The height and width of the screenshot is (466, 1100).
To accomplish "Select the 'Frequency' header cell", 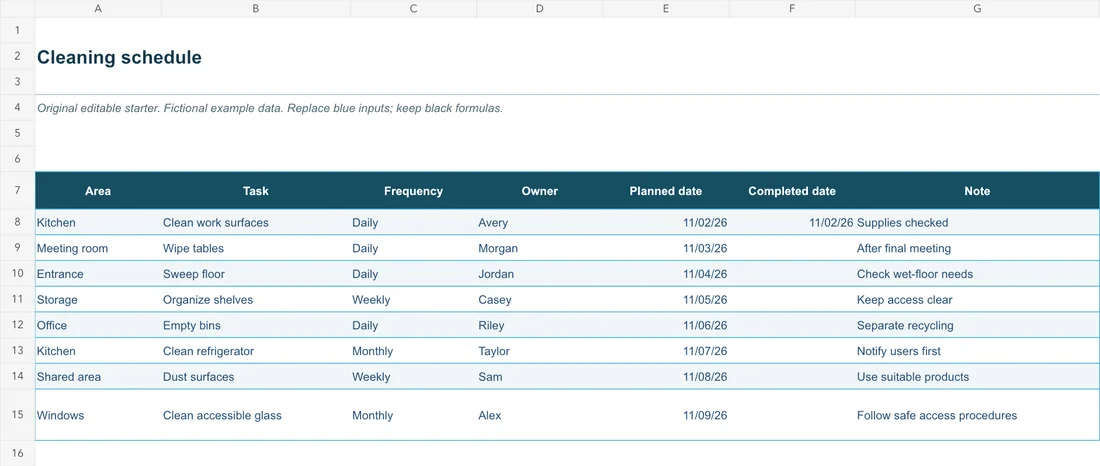I will coord(413,190).
